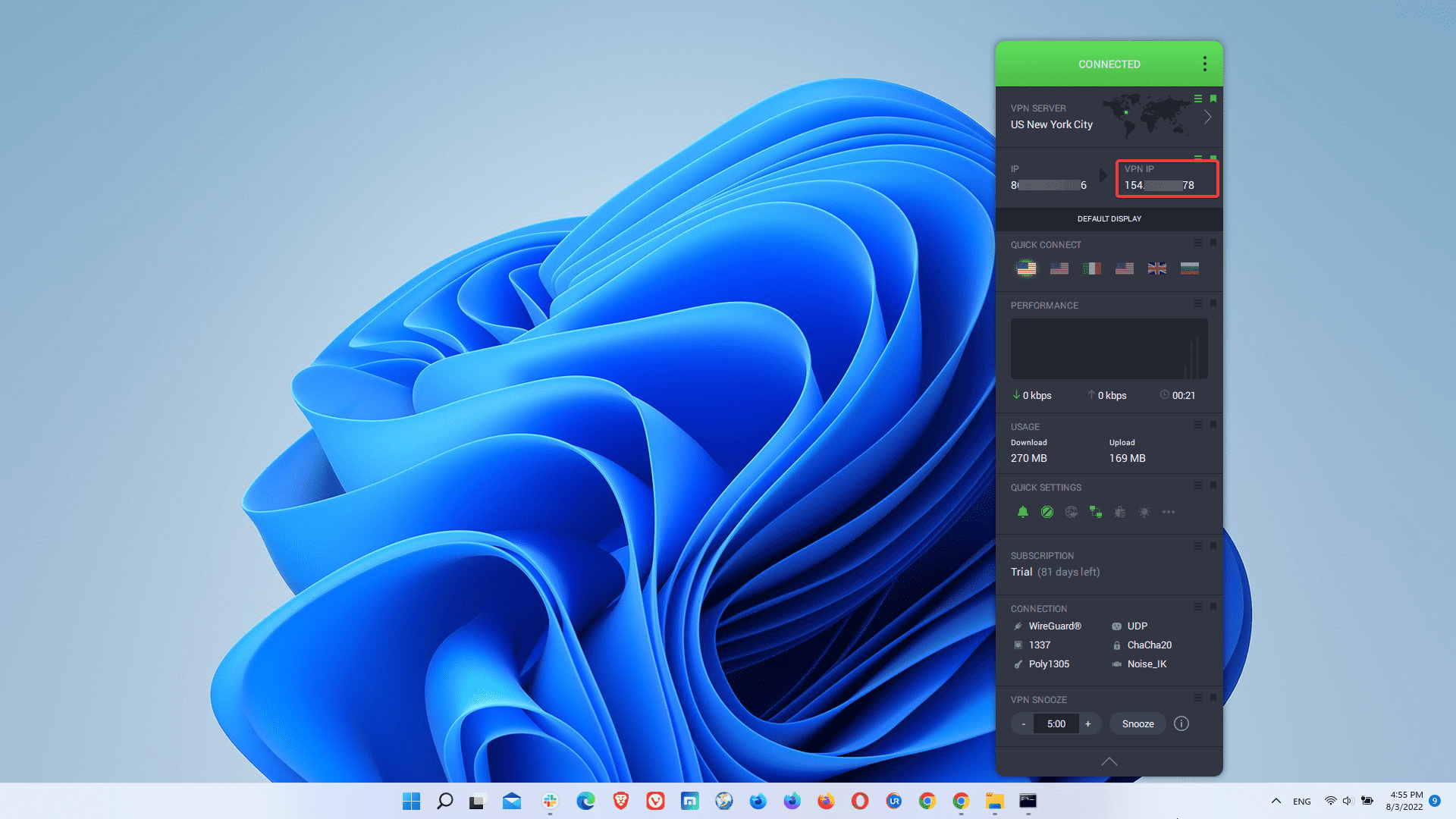Open the three-dot menu in Connected header

click(1204, 64)
